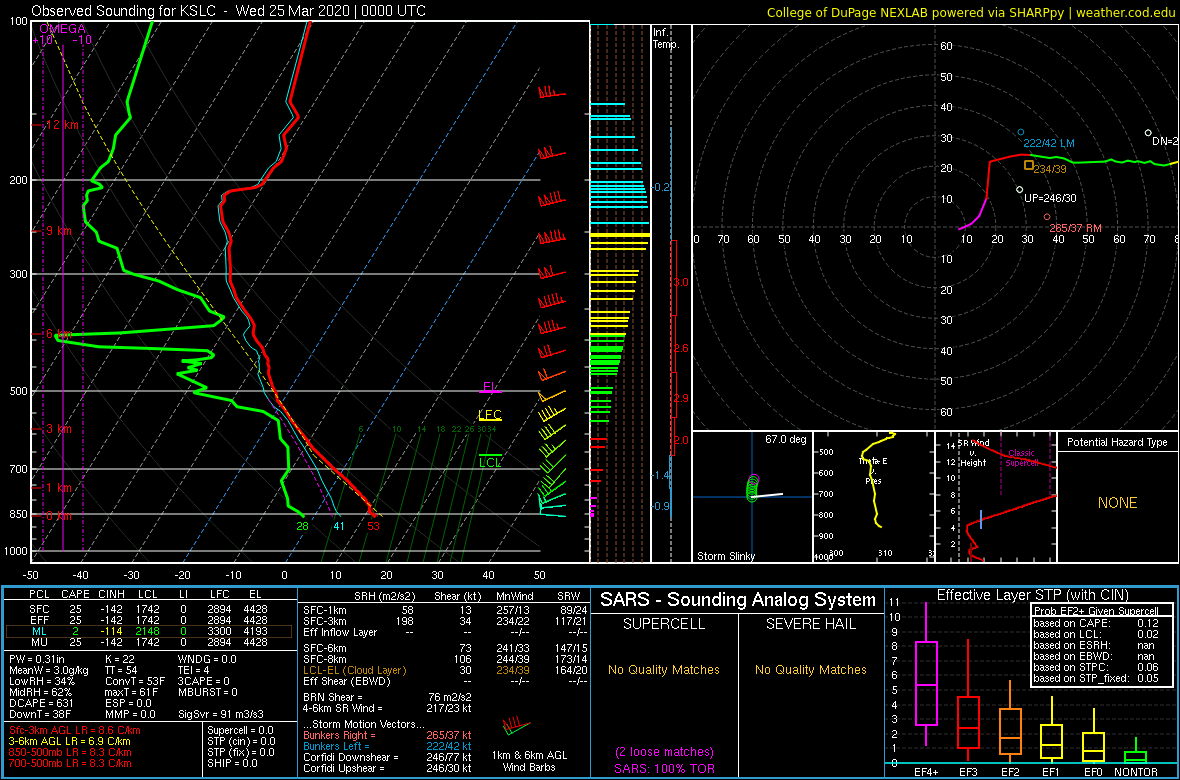
Task: Click 700-500mb LR = 8.3 C/km
Action: coord(72,763)
